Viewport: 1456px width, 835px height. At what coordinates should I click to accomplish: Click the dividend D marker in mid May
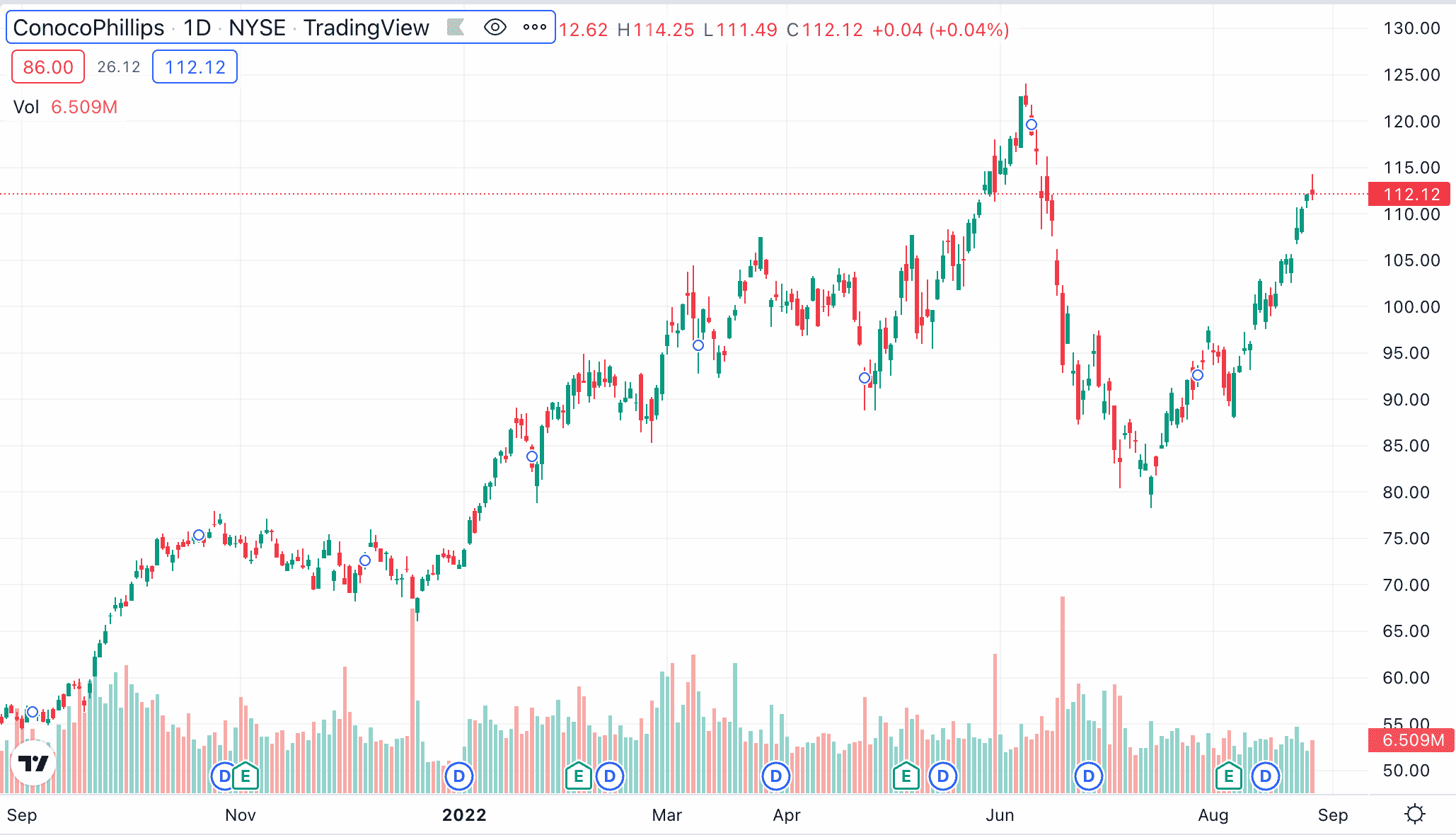(x=943, y=776)
